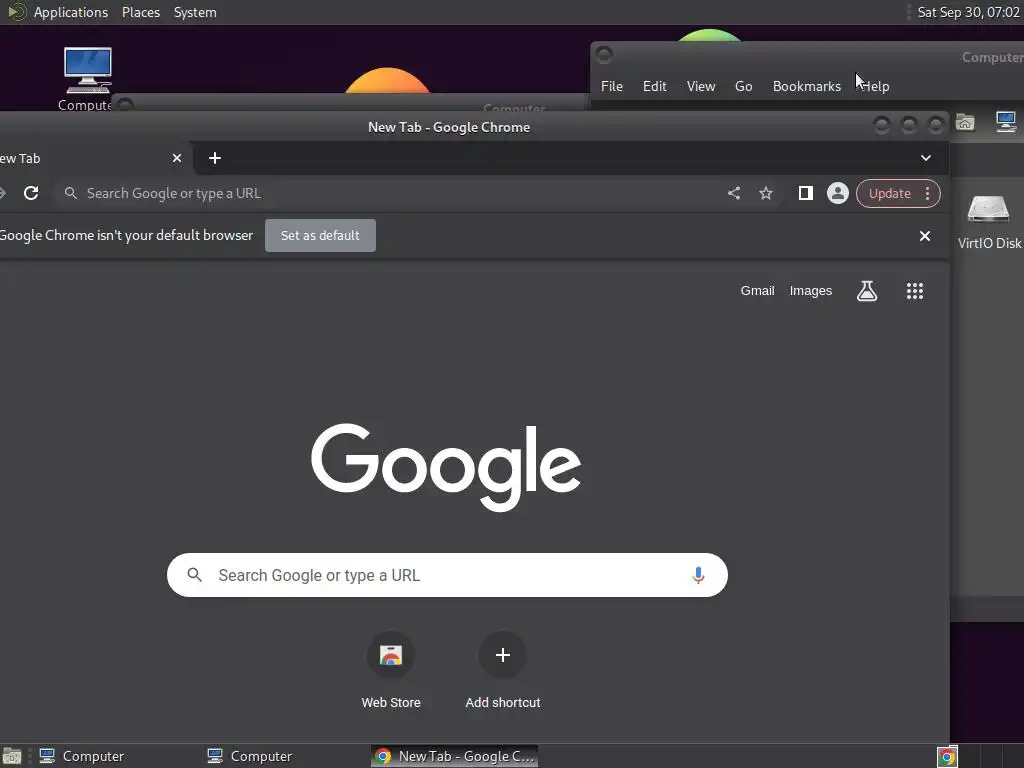Image resolution: width=1024 pixels, height=768 pixels.
Task: Click the clock showing Sat Sep 30
Action: pyautogui.click(x=968, y=12)
